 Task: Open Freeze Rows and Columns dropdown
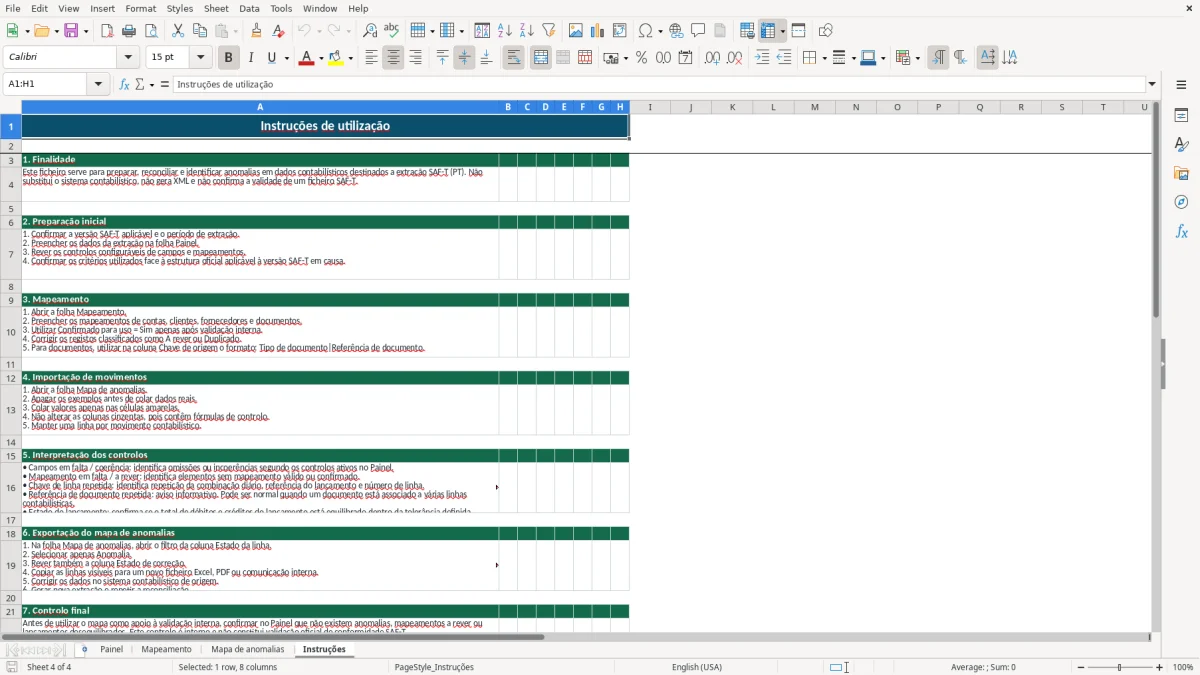[x=783, y=31]
